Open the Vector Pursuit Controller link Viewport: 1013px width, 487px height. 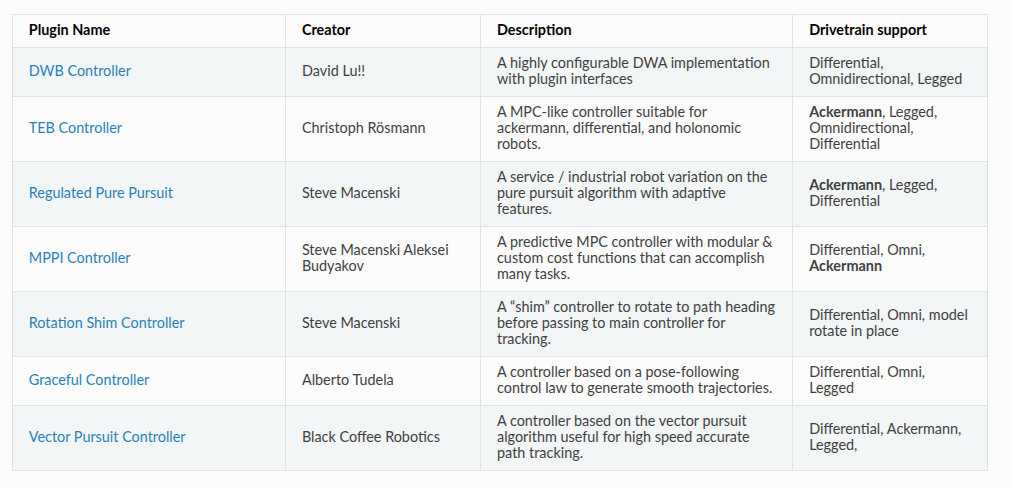point(107,437)
